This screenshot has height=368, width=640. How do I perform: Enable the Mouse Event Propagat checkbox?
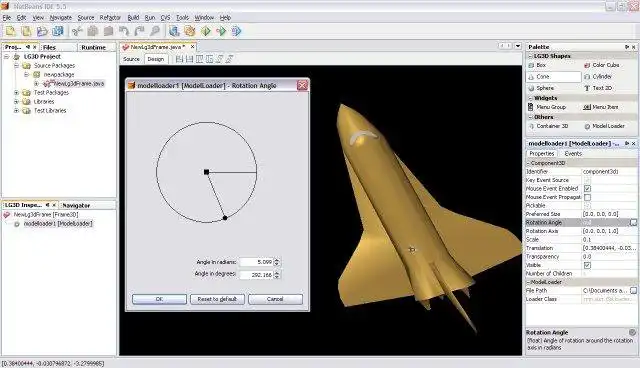point(587,197)
